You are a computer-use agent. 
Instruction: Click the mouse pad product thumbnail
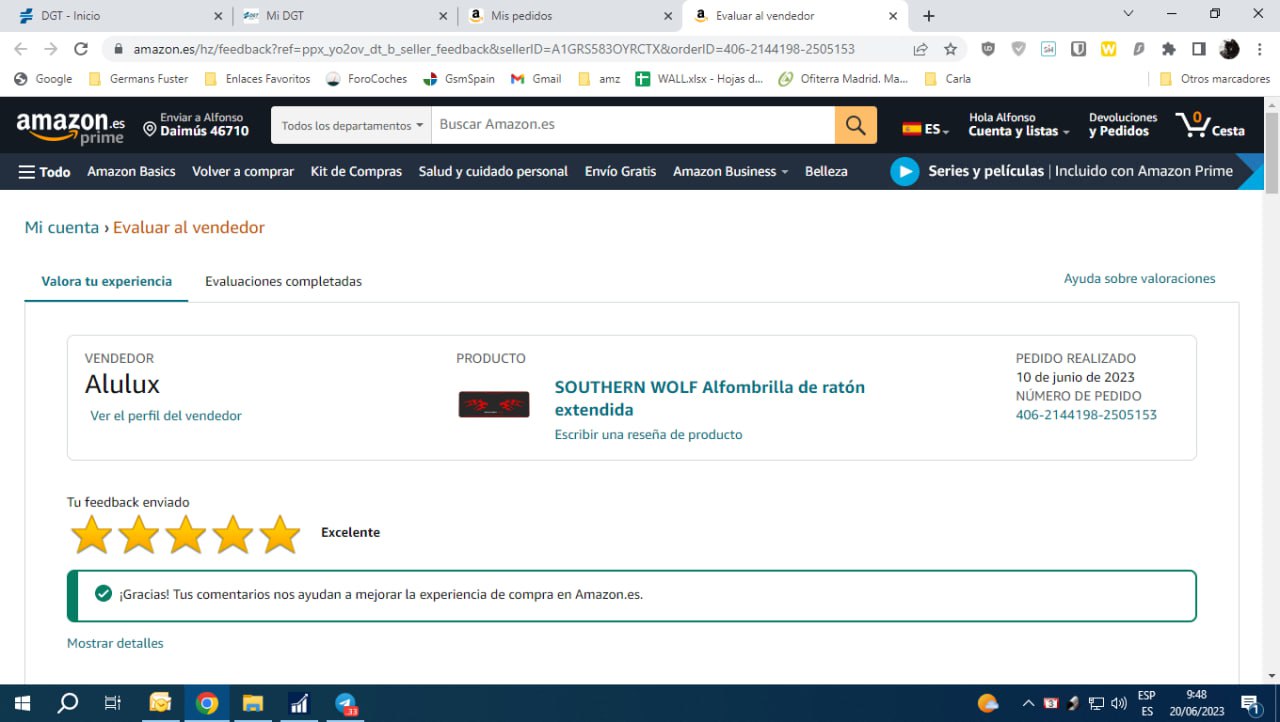pyautogui.click(x=494, y=404)
